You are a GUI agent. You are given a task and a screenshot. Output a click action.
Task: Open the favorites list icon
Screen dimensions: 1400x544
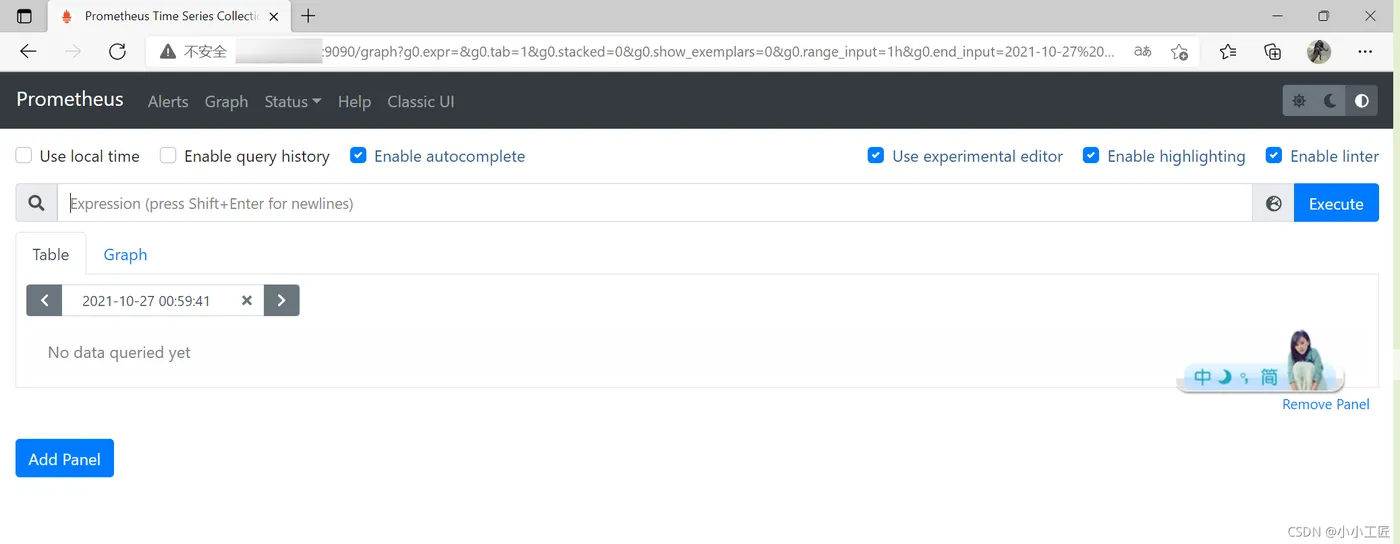tap(1228, 52)
